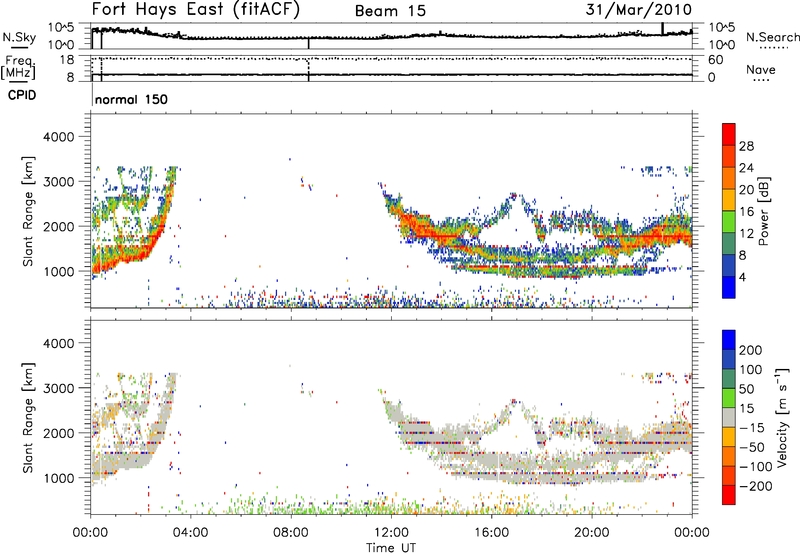Click '24' on the power colorbar
This screenshot has height=554, width=800.
[x=746, y=168]
